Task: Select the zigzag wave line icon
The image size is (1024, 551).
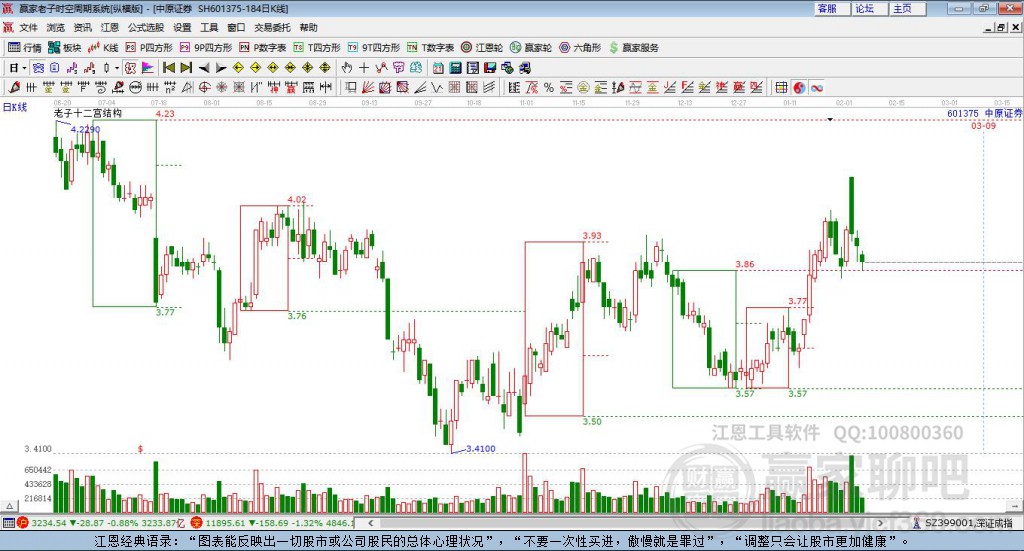Action: [437, 87]
